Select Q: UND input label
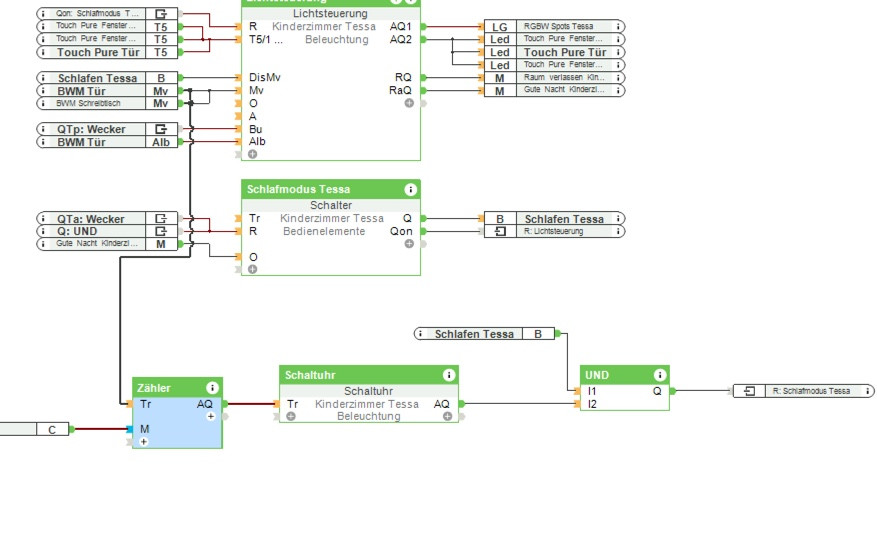 click(77, 231)
